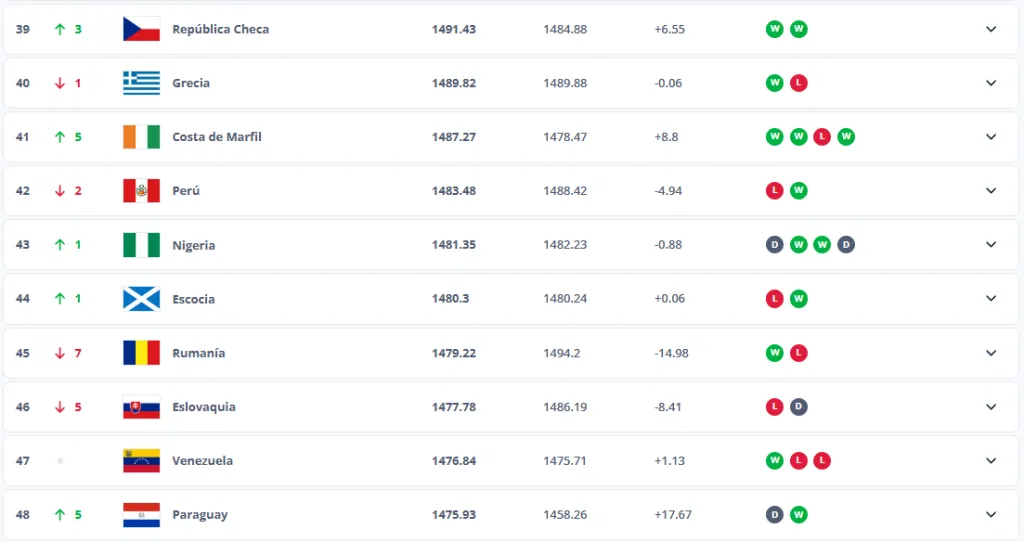Image resolution: width=1024 pixels, height=542 pixels.
Task: Click the Escocia team name
Action: (193, 299)
